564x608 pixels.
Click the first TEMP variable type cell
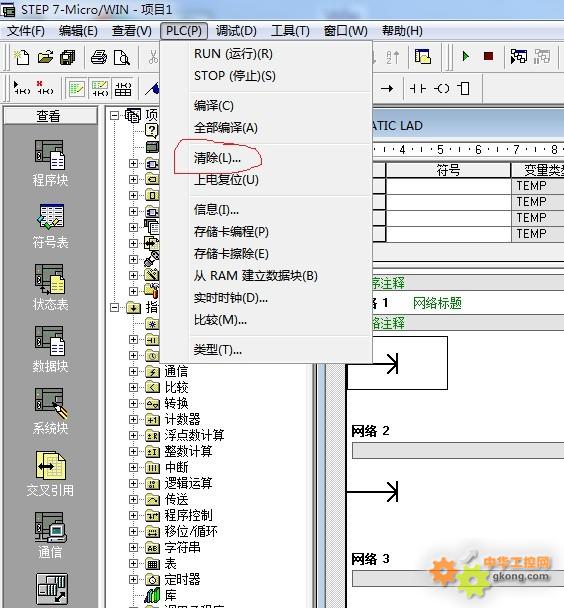click(538, 186)
